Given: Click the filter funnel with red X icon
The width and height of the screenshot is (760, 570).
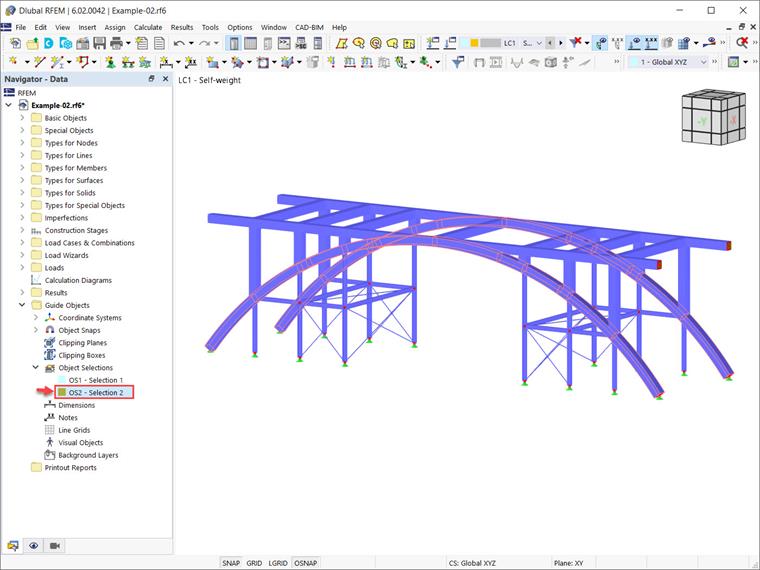Looking at the screenshot, I should pyautogui.click(x=575, y=43).
